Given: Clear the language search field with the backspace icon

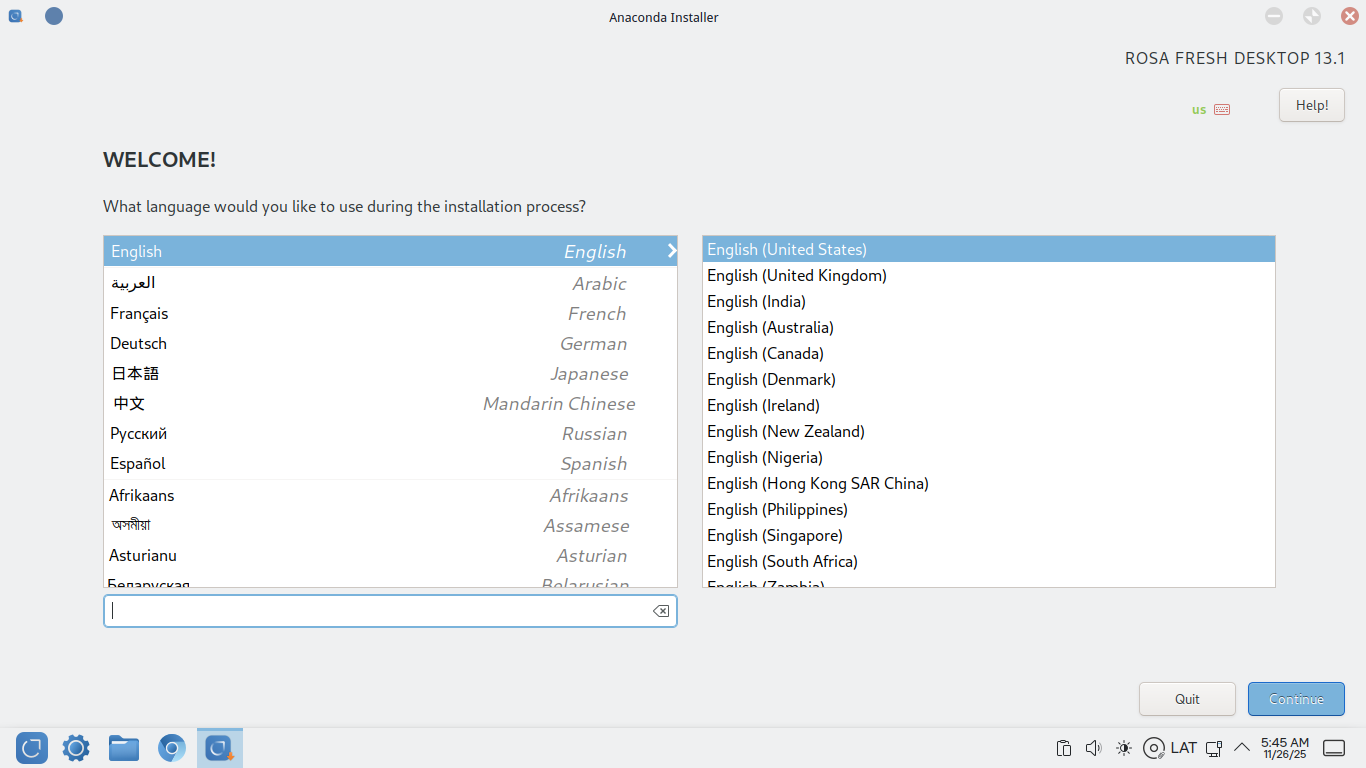Looking at the screenshot, I should tap(661, 611).
